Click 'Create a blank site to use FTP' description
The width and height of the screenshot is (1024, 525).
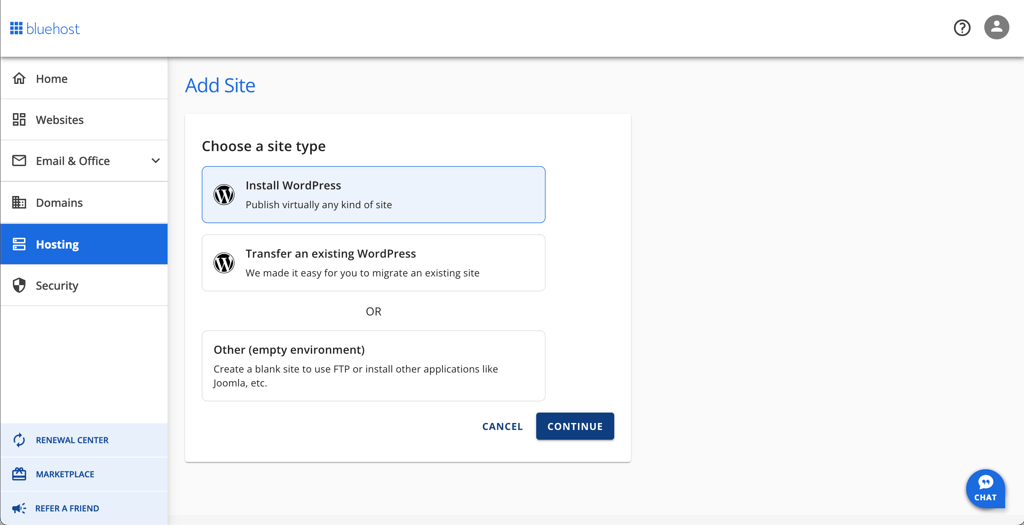pyautogui.click(x=356, y=376)
